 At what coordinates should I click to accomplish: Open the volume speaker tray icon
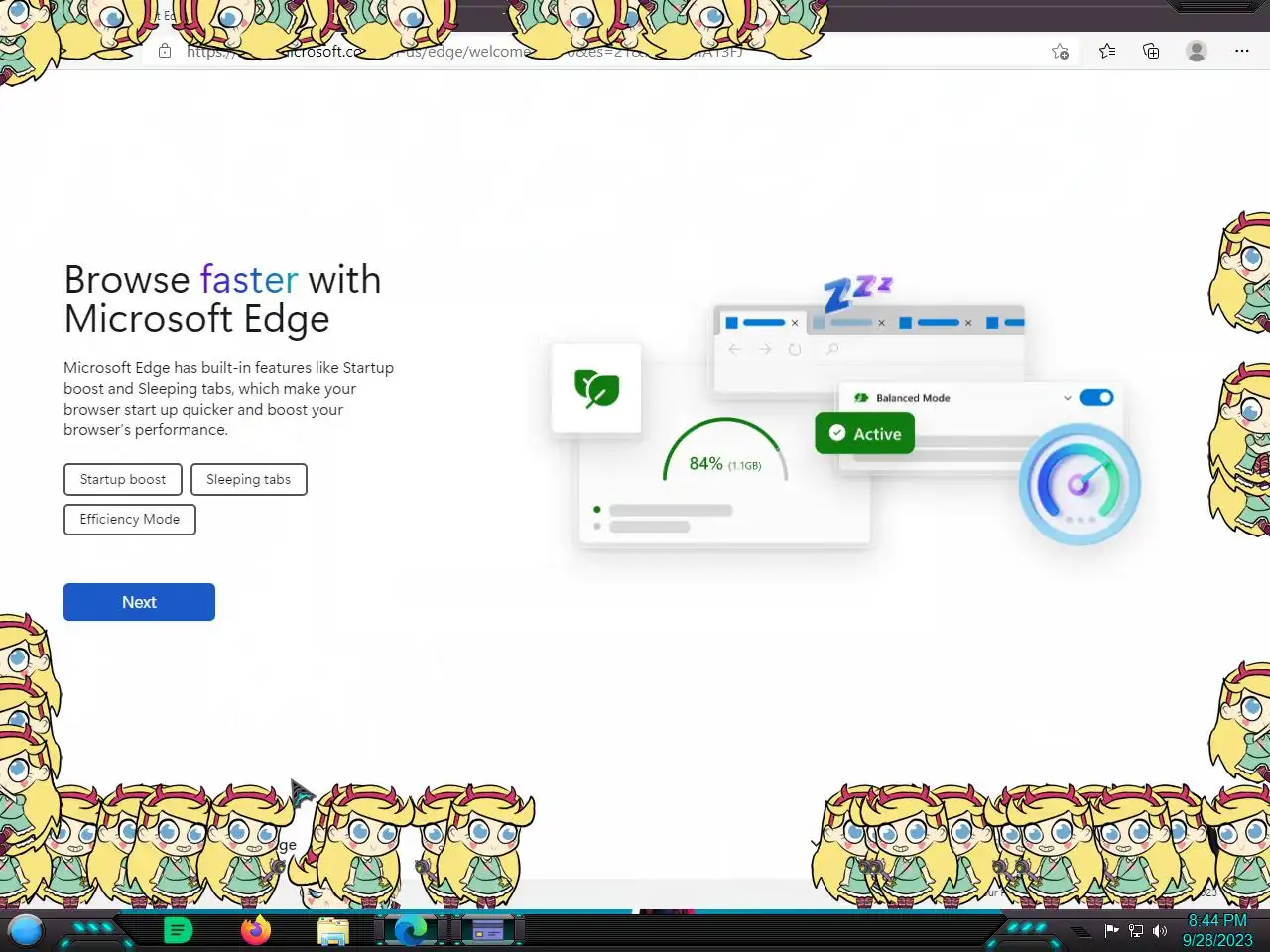pyautogui.click(x=1160, y=931)
